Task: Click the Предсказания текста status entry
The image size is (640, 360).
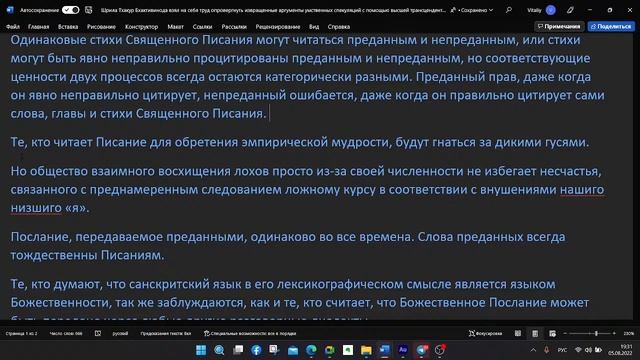Action: [166, 333]
